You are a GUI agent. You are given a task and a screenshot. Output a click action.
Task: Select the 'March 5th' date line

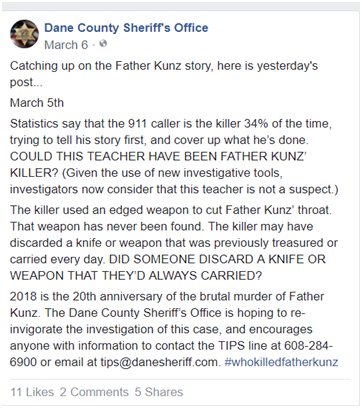[37, 103]
